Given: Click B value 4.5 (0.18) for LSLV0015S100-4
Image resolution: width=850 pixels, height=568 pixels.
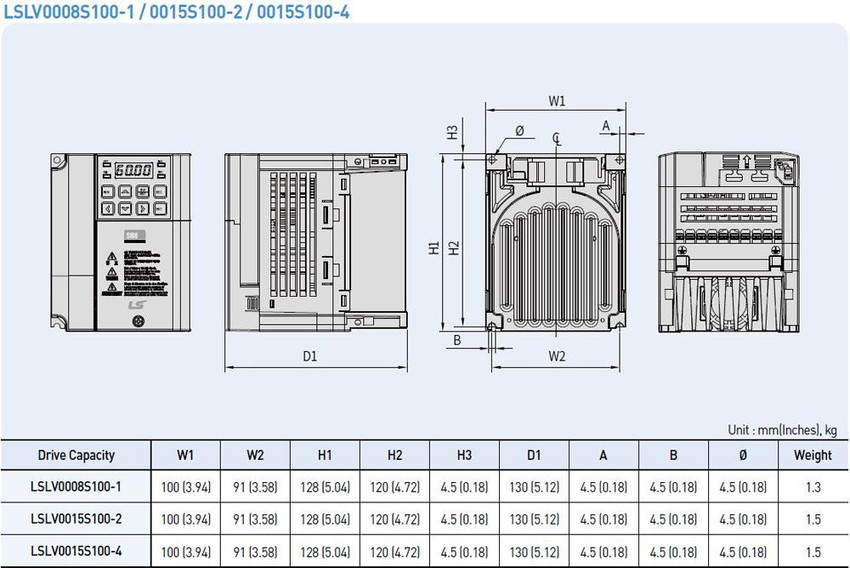Looking at the screenshot, I should pyautogui.click(x=673, y=552).
